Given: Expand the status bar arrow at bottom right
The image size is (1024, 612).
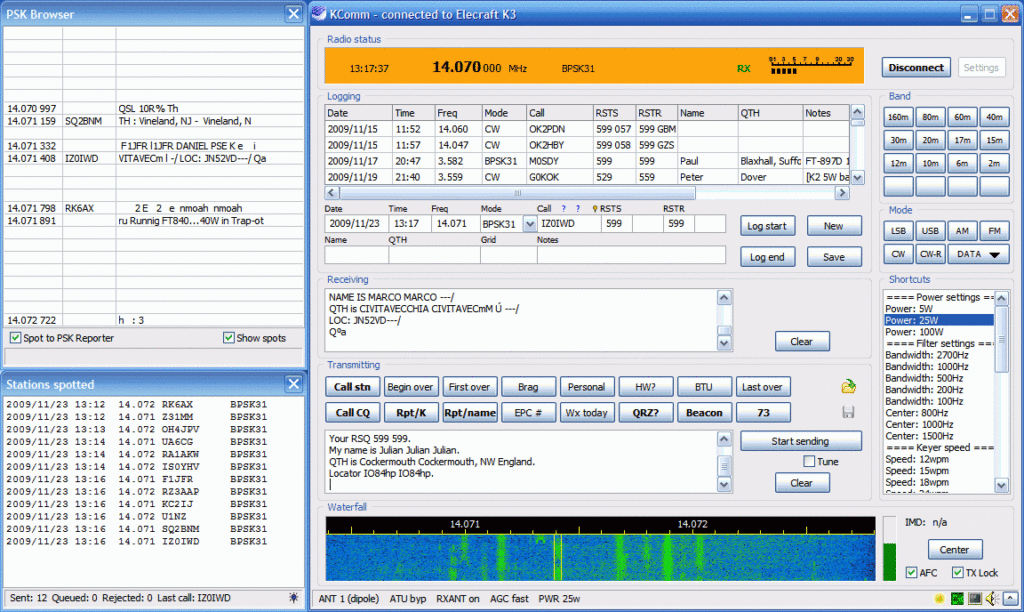Looking at the screenshot, I should pyautogui.click(x=1009, y=598).
